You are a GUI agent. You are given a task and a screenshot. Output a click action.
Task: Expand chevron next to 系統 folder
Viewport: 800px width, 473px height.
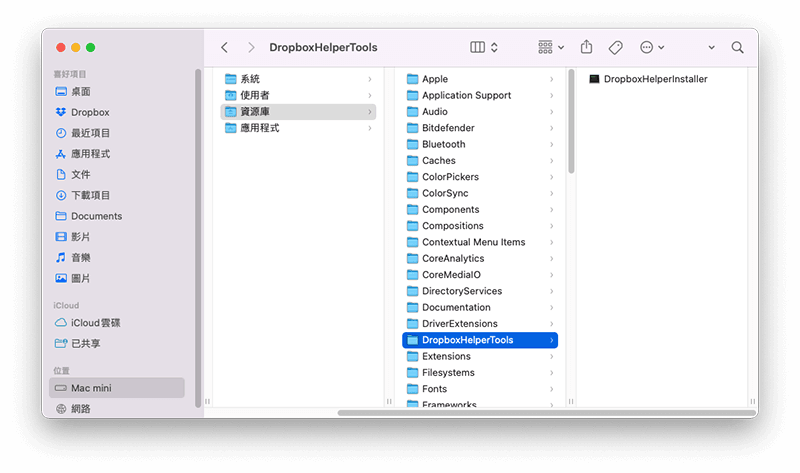click(x=369, y=79)
